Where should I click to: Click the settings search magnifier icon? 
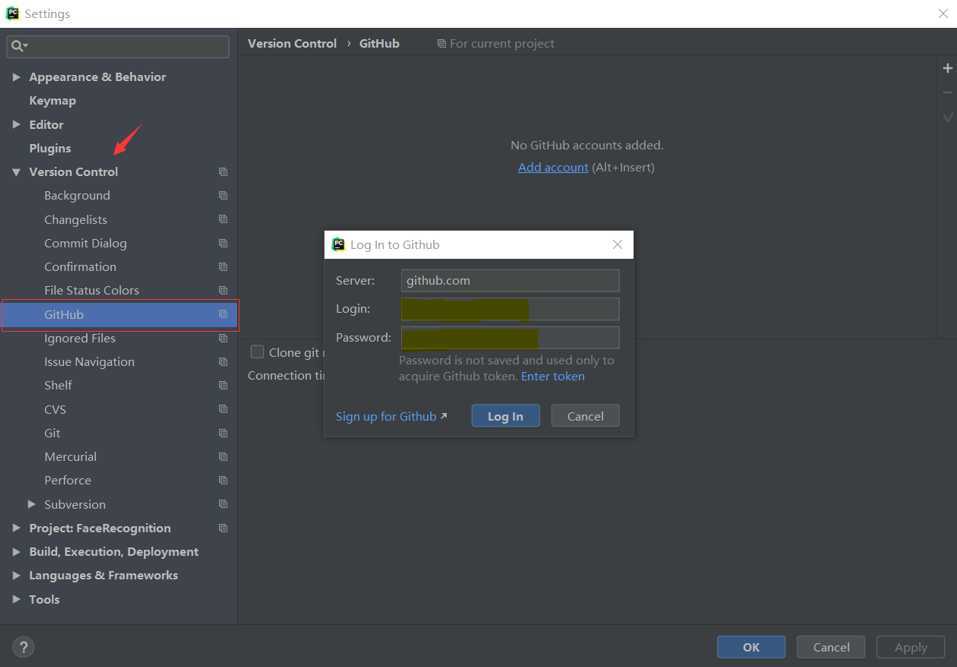click(x=18, y=46)
